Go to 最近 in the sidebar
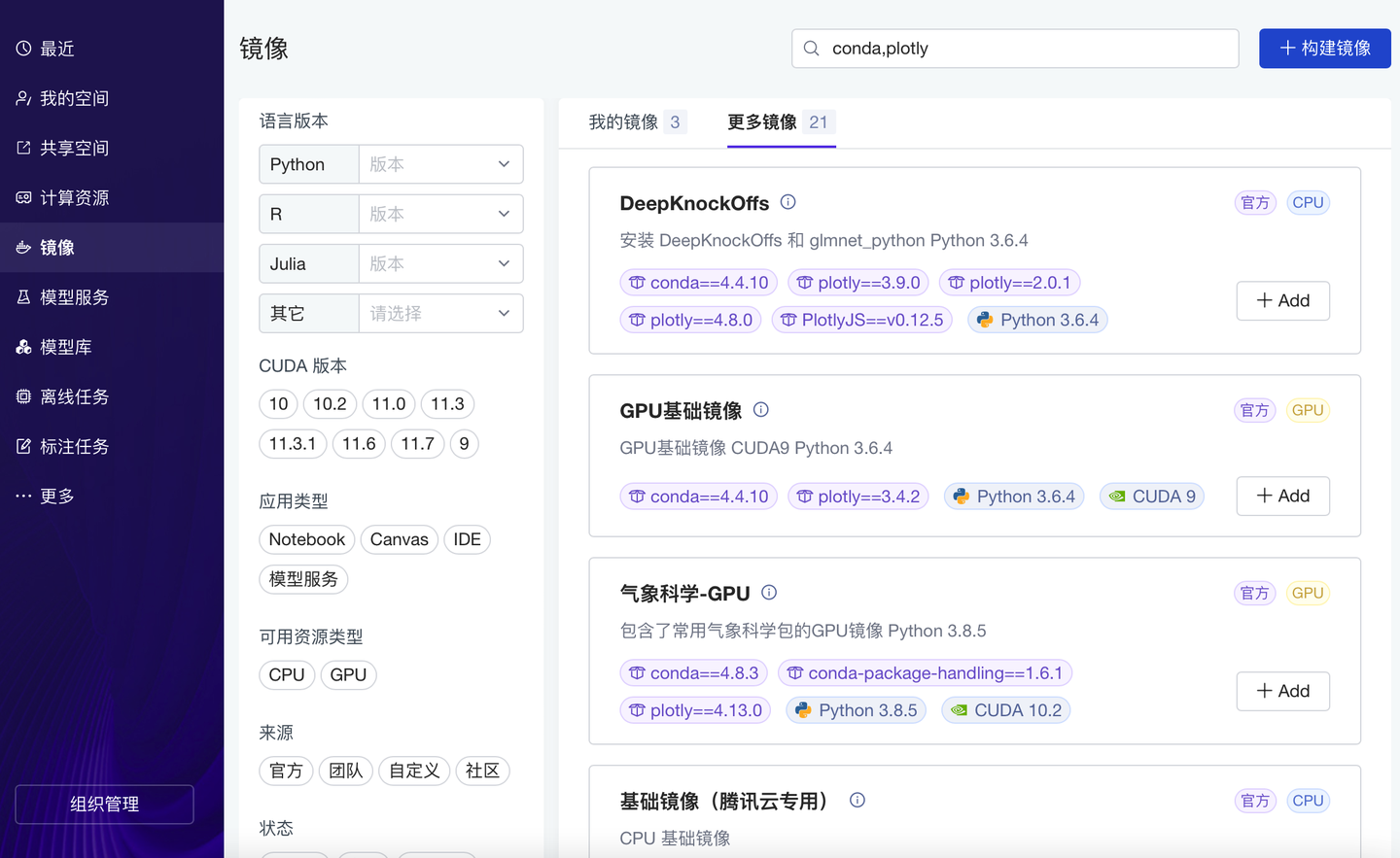 coord(112,49)
